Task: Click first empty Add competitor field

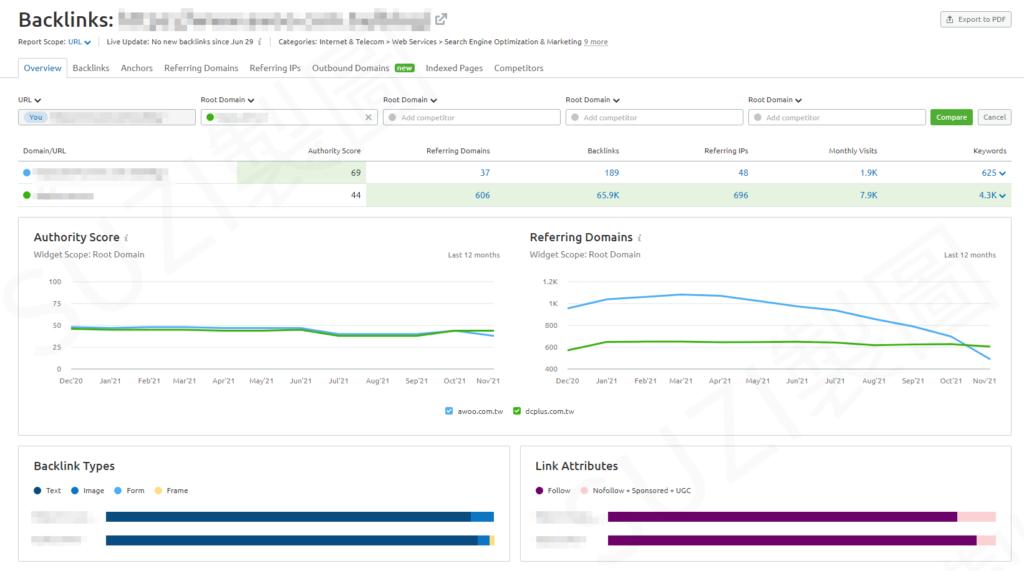Action: [x=472, y=118]
